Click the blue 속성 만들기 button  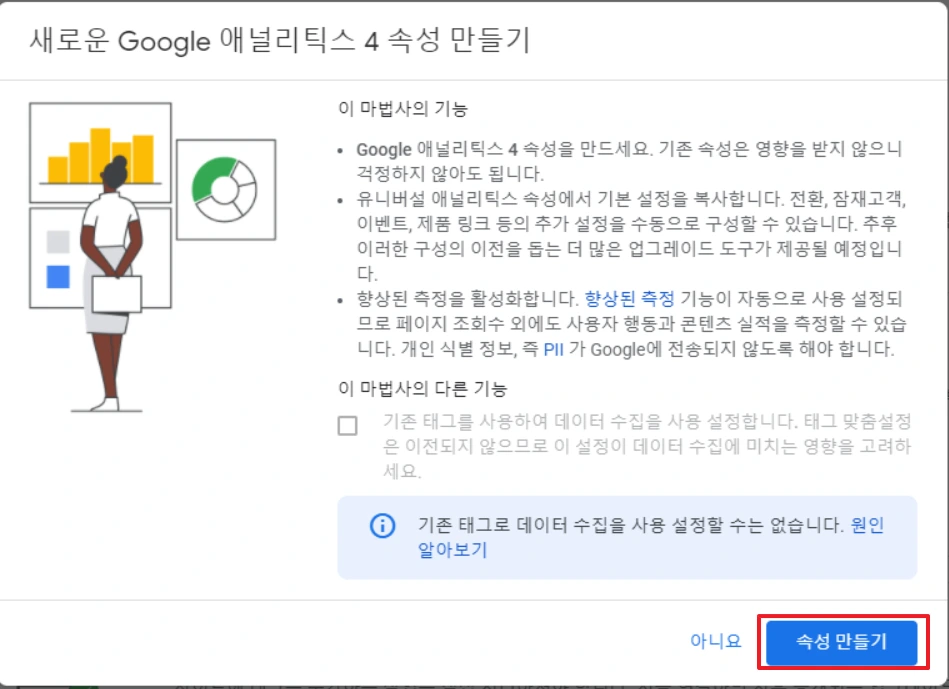click(842, 642)
